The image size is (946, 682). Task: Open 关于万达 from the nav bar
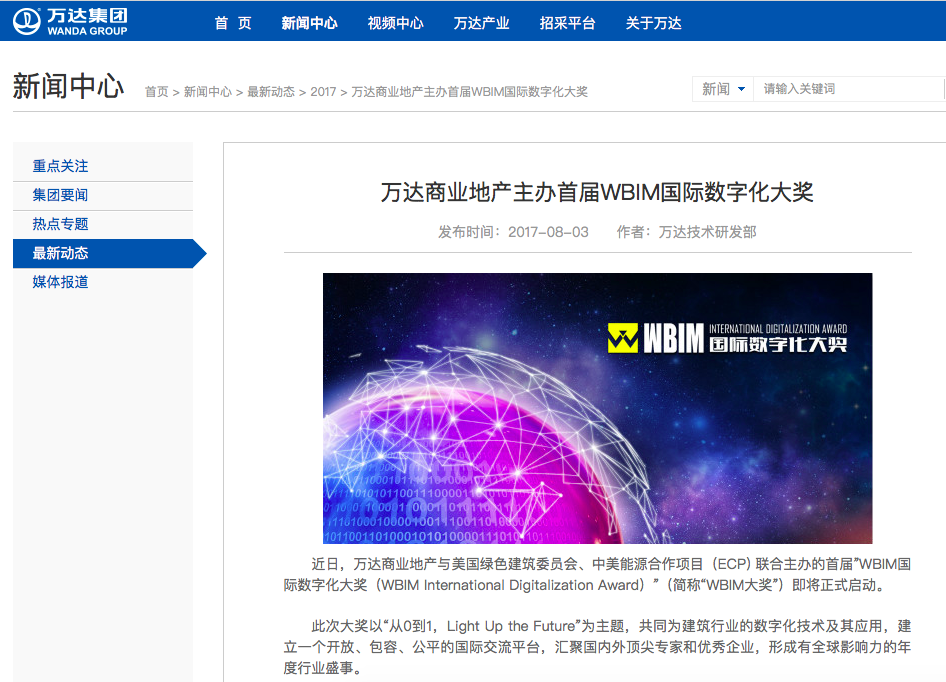click(x=653, y=23)
